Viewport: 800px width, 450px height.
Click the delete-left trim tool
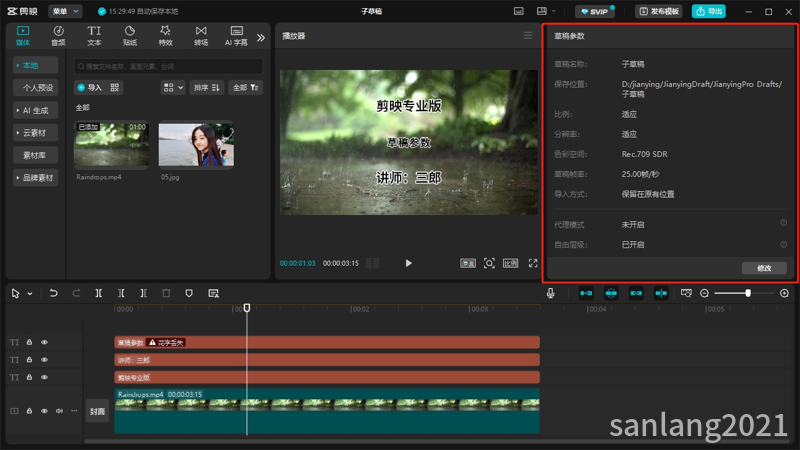(121, 293)
